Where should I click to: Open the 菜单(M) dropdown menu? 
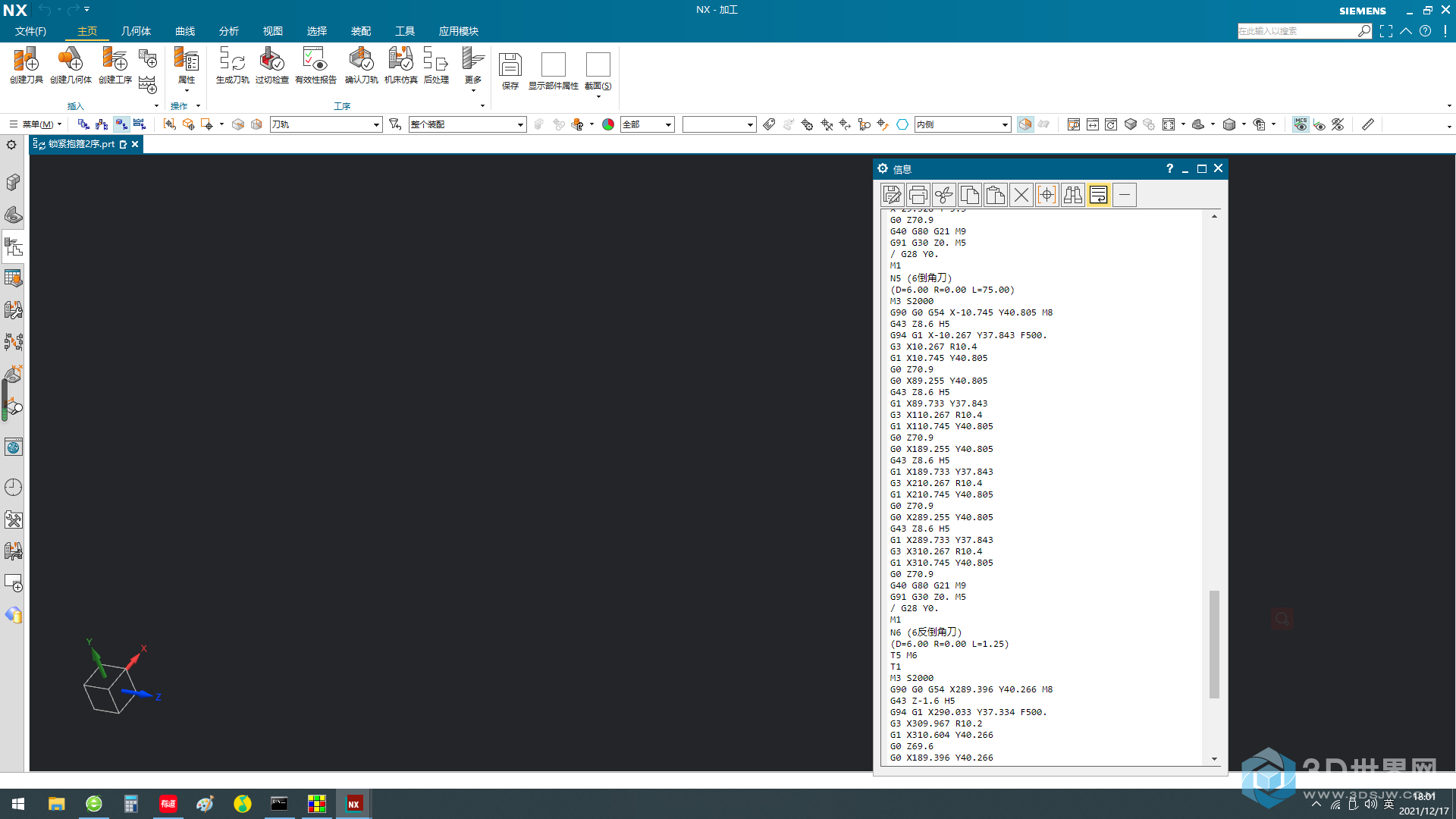(x=36, y=124)
